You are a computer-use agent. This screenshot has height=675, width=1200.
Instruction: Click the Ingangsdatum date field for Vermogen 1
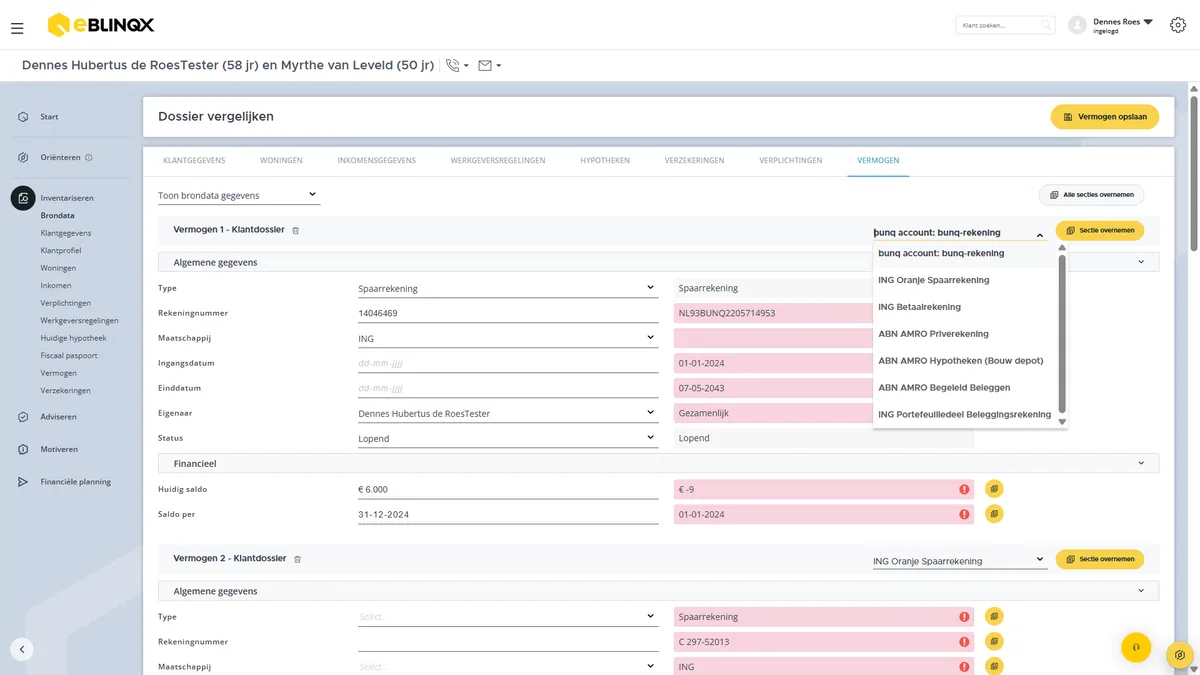[507, 363]
